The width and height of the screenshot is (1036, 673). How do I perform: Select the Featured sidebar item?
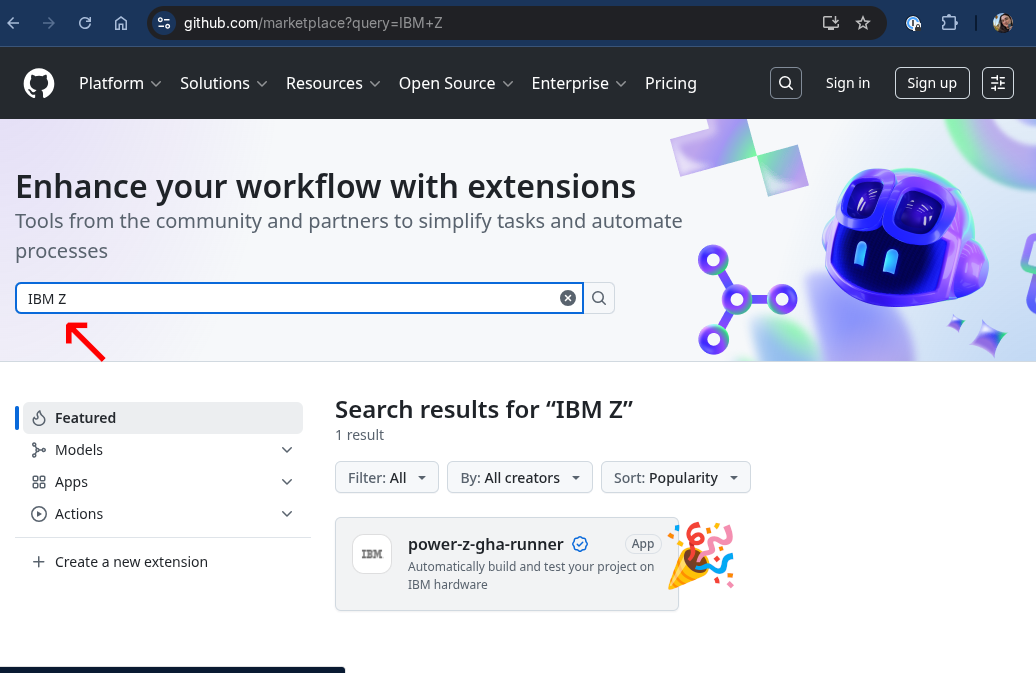pyautogui.click(x=163, y=418)
